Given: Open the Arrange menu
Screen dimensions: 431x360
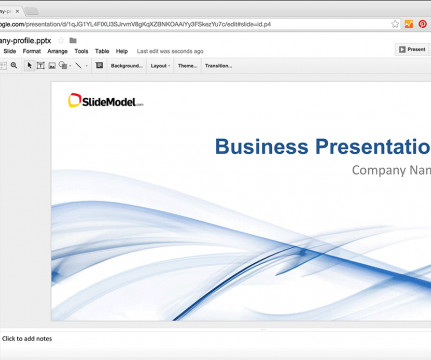Looking at the screenshot, I should coord(57,51).
